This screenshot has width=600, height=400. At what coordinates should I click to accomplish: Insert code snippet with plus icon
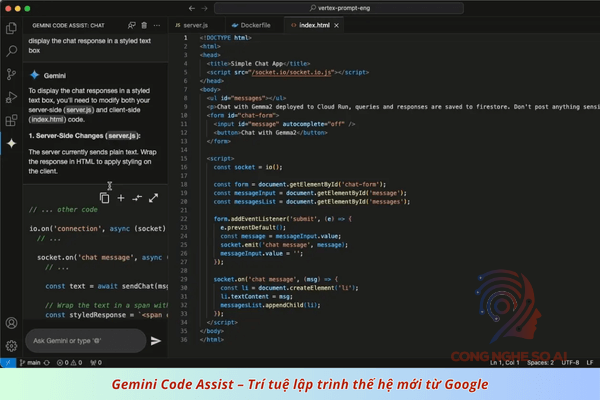[121, 198]
